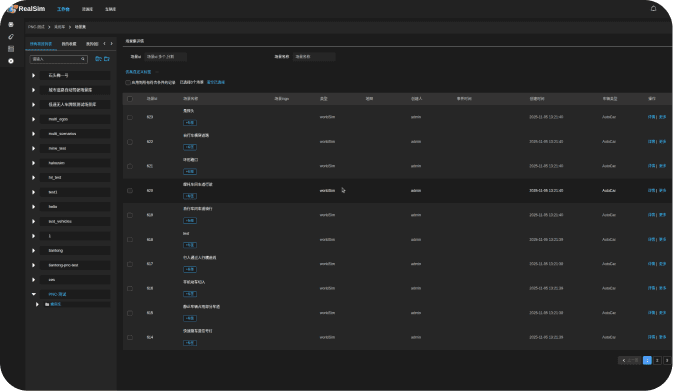The height and width of the screenshot is (391, 673).
Task: Click the topmost left sidebar icon
Action: click(x=11, y=24)
